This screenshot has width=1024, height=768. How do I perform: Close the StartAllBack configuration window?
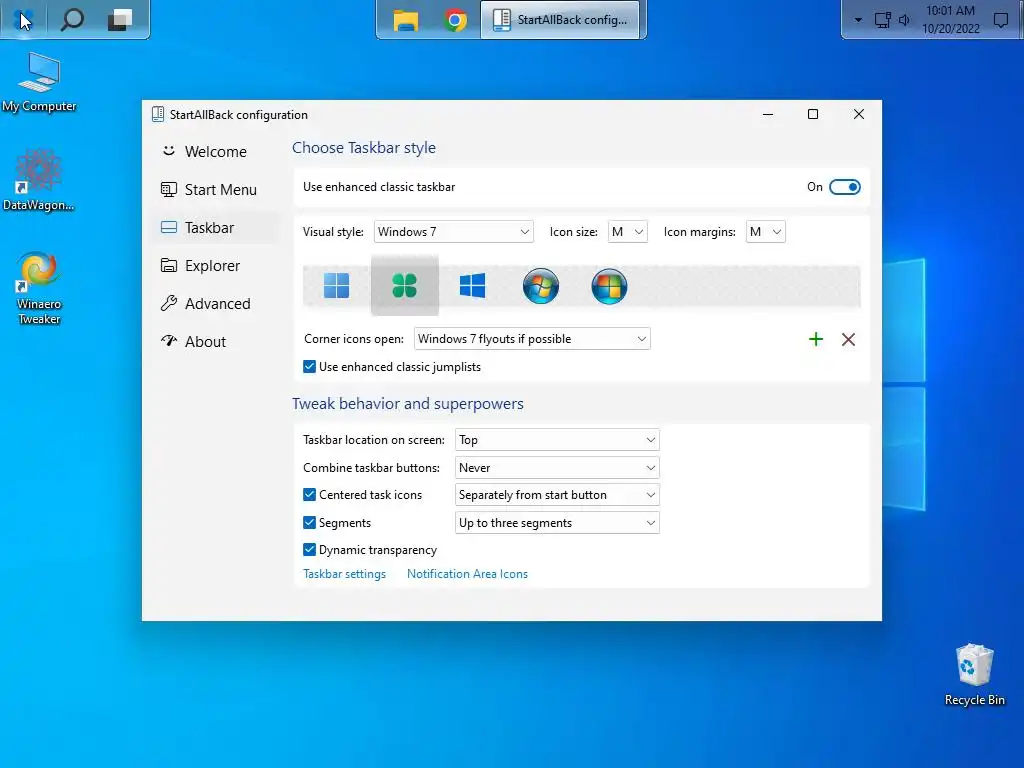pos(859,114)
